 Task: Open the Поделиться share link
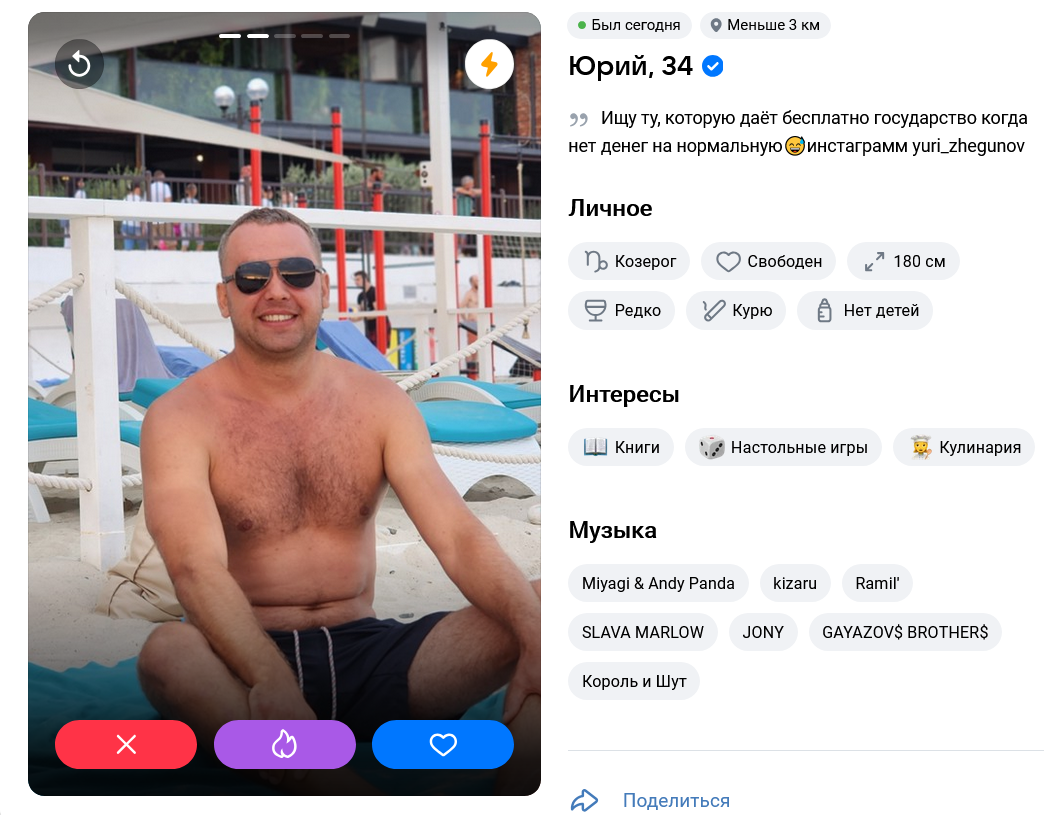[676, 800]
